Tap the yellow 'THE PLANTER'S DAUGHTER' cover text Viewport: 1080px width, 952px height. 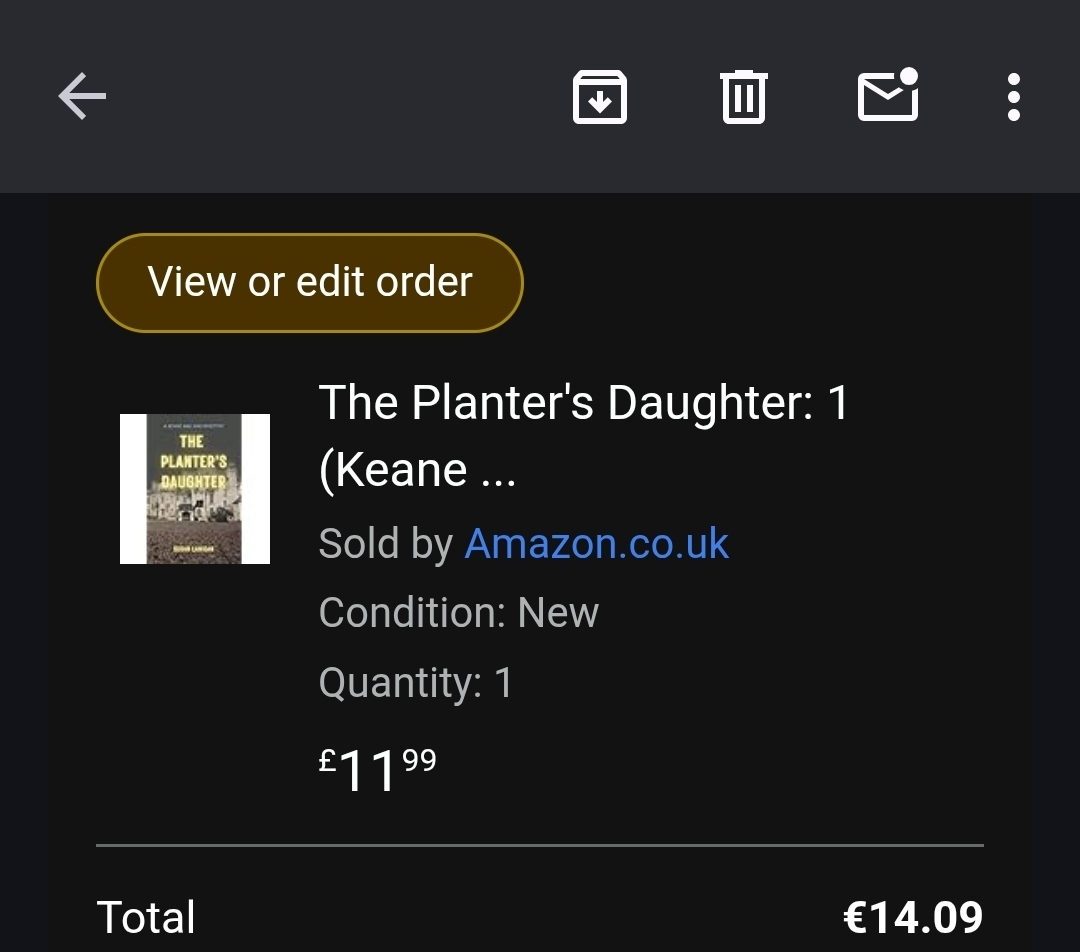pos(194,462)
